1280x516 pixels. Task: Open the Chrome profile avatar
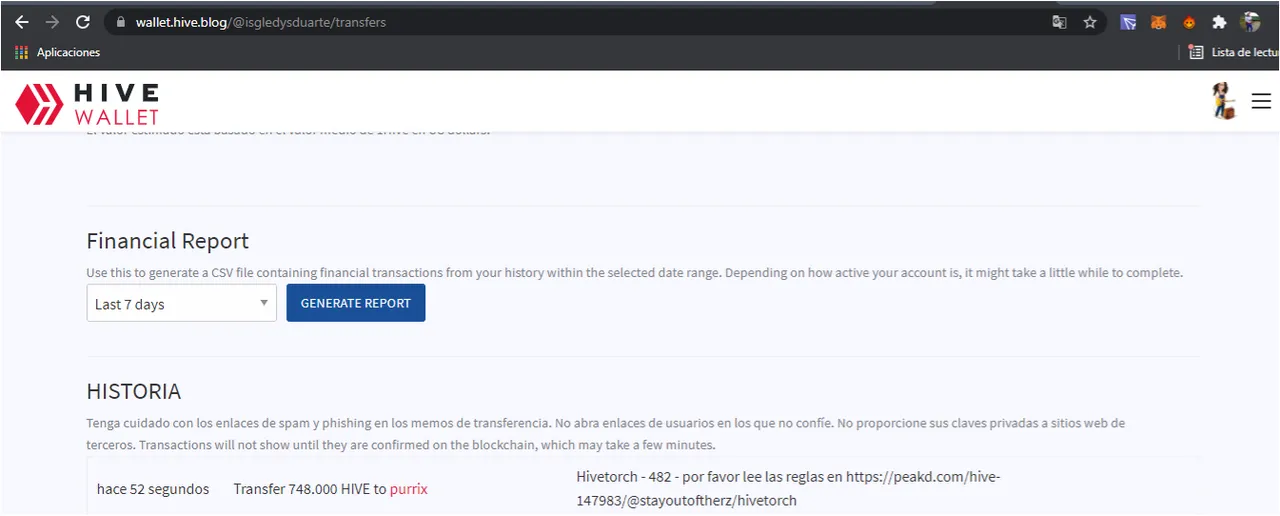tap(1250, 22)
